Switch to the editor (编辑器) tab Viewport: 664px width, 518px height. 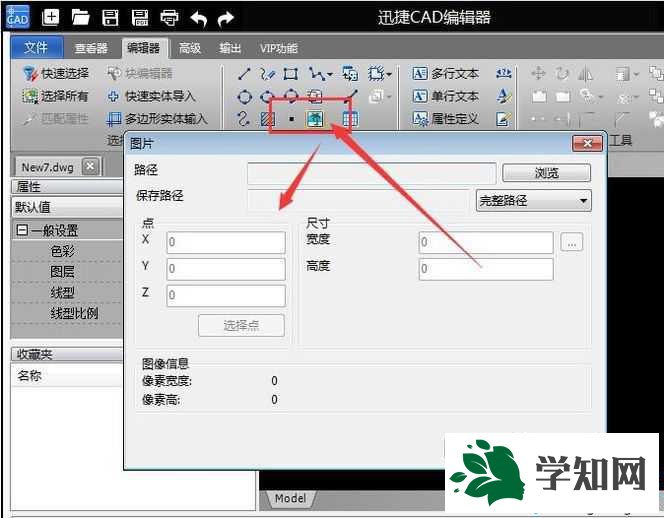[144, 48]
